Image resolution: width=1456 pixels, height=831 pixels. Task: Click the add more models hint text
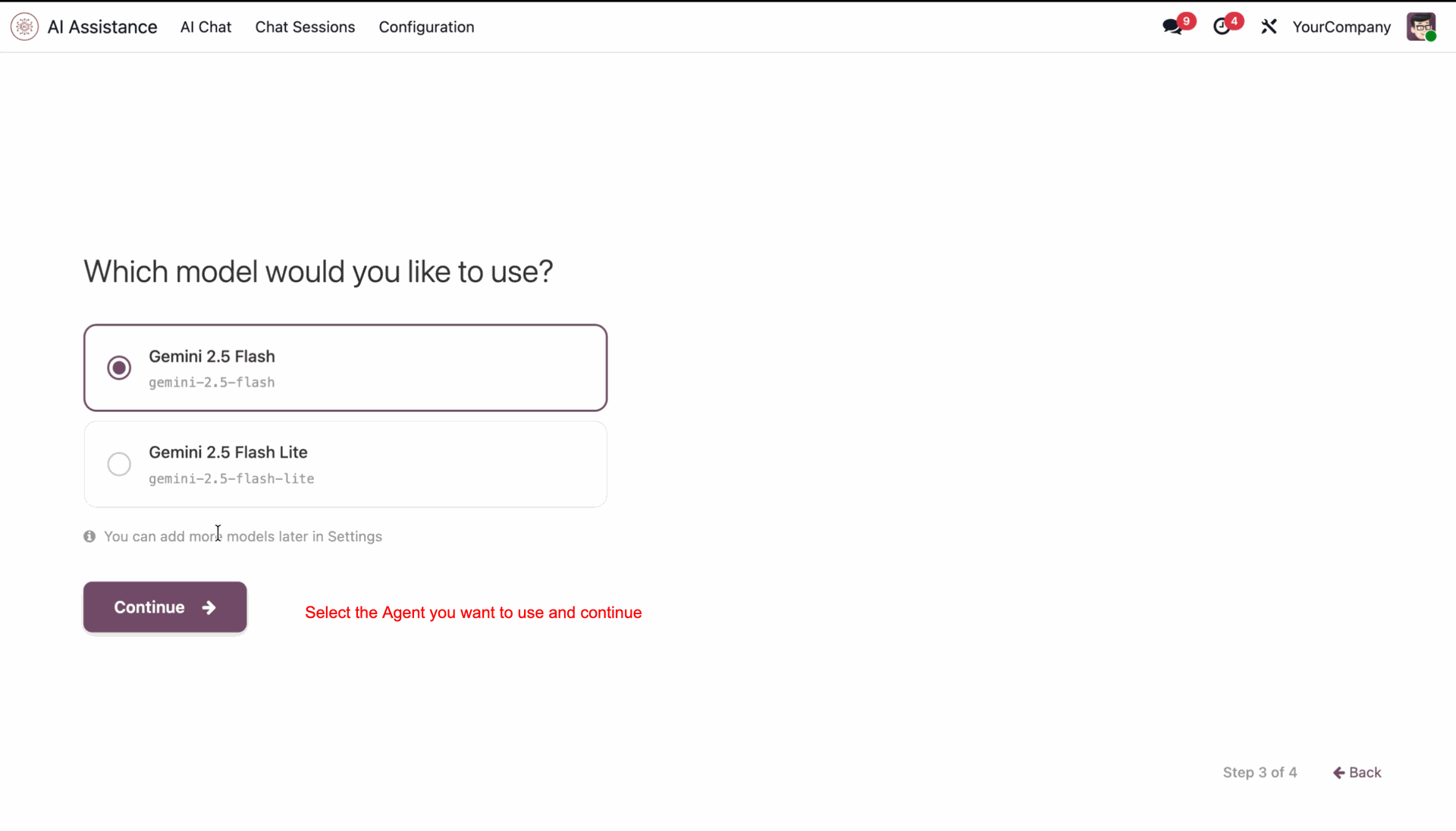coord(243,537)
